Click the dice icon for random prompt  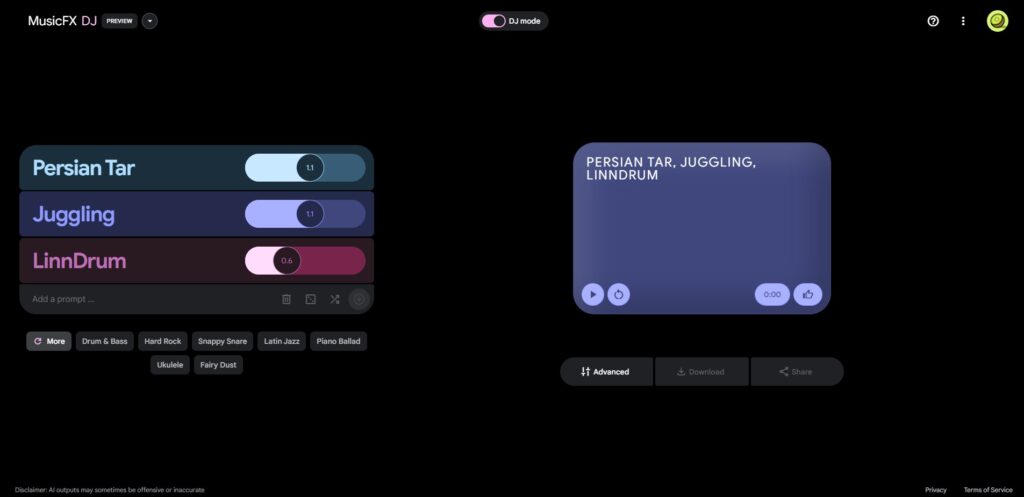311,299
